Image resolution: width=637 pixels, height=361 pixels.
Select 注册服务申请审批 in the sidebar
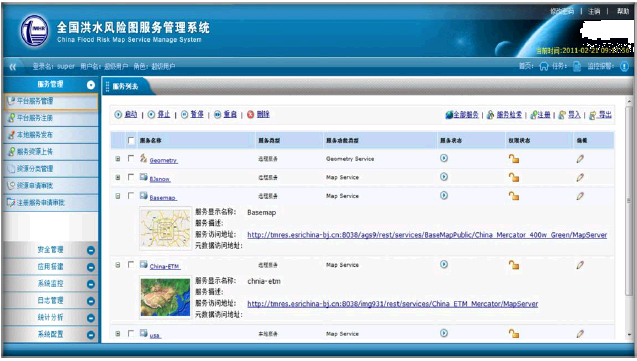[51, 202]
